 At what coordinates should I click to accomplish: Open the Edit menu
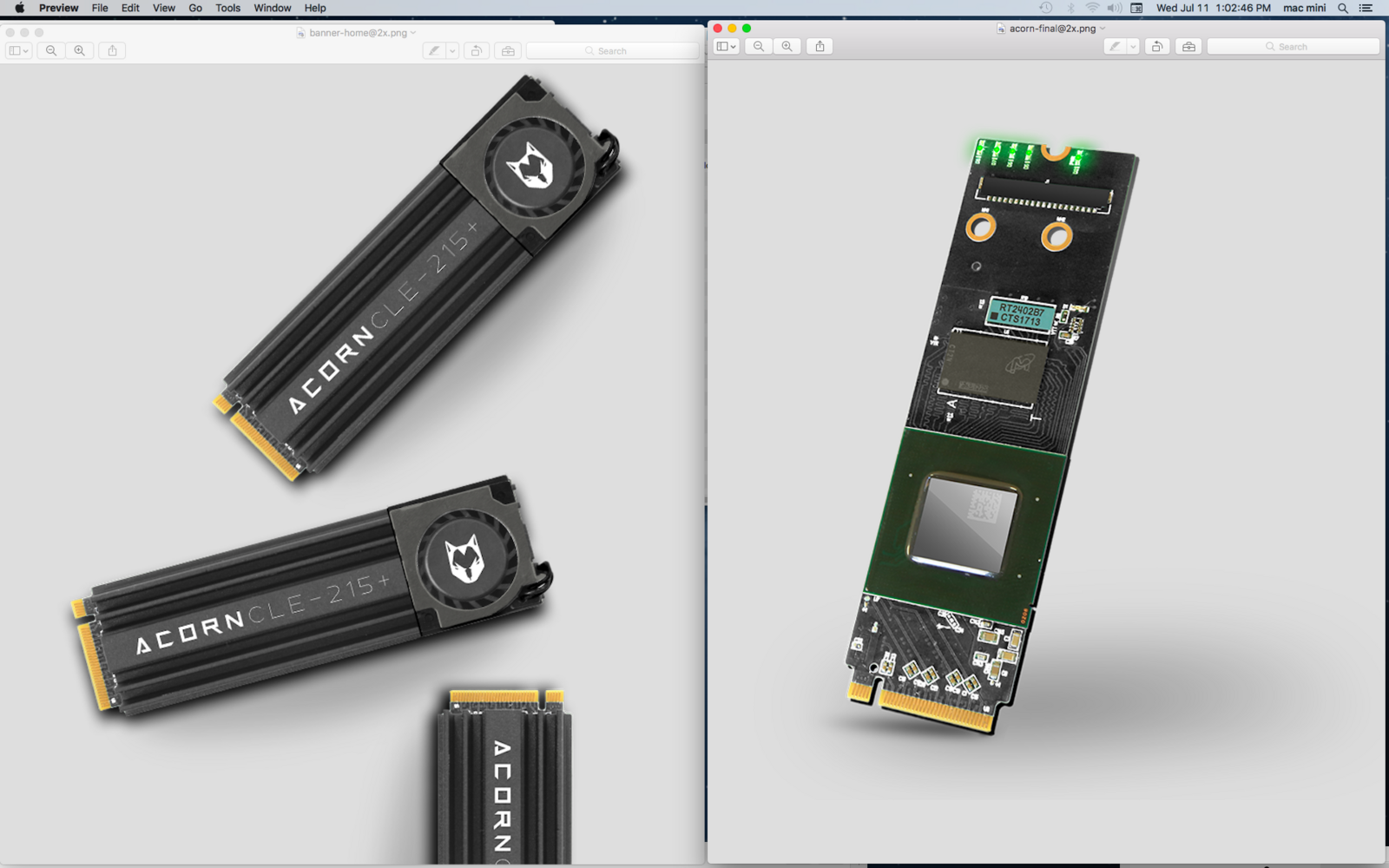point(130,8)
